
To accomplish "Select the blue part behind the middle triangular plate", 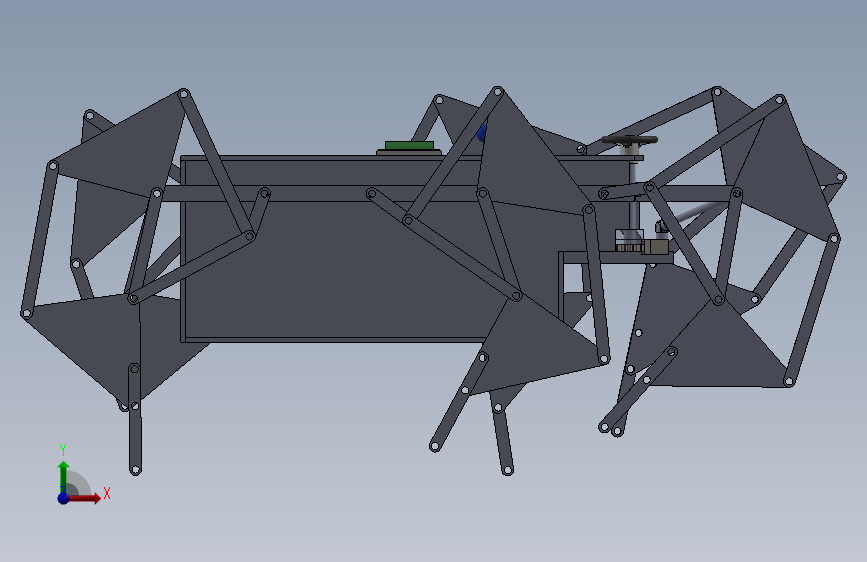I will [x=482, y=132].
